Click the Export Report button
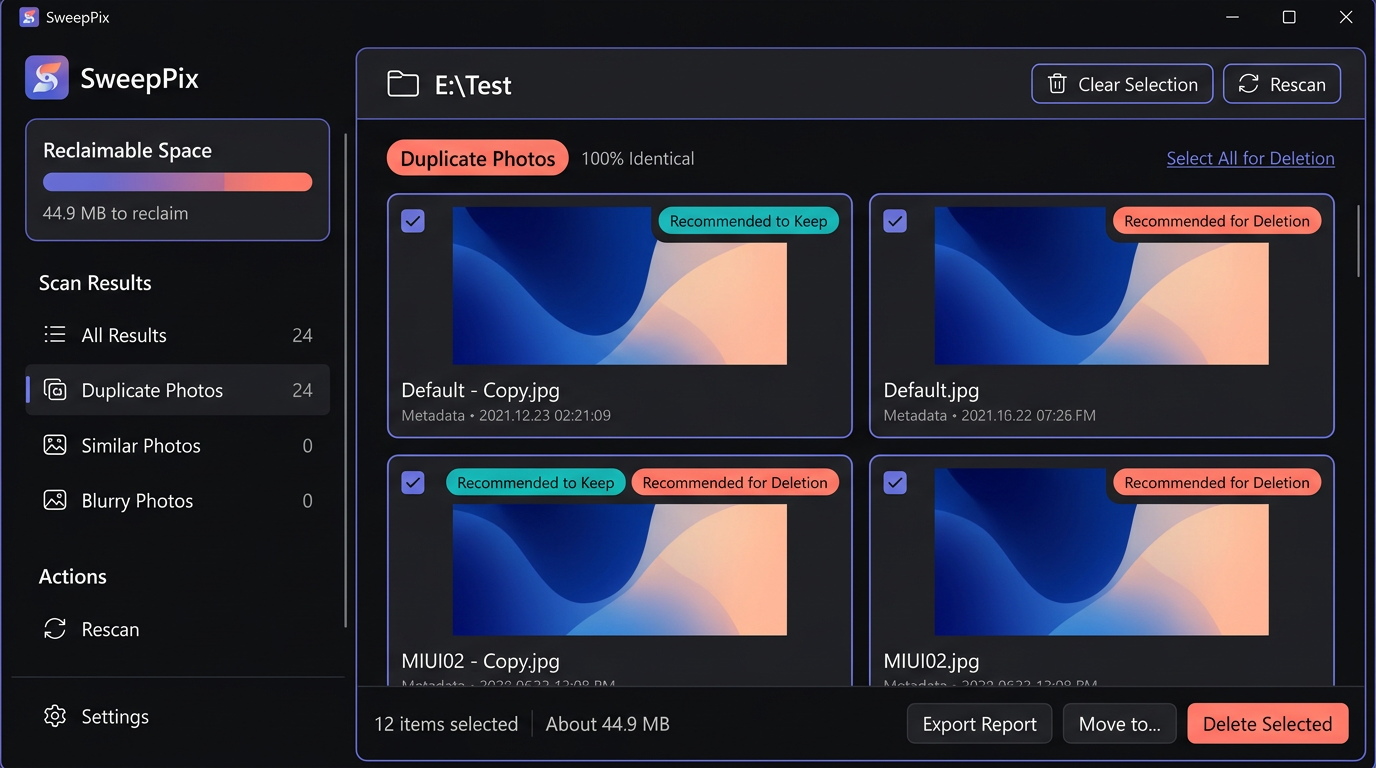1376x768 pixels. pos(979,724)
